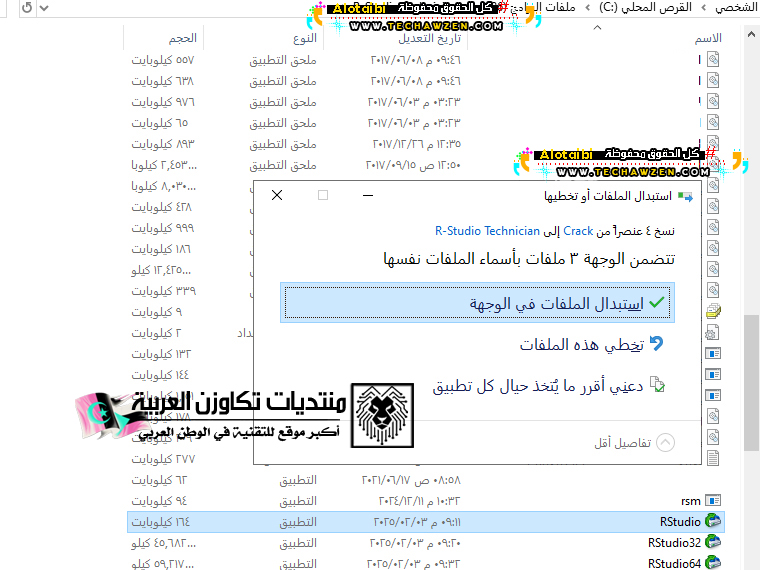Select the RStudio64 application icon
760x570 pixels.
[x=713, y=563]
